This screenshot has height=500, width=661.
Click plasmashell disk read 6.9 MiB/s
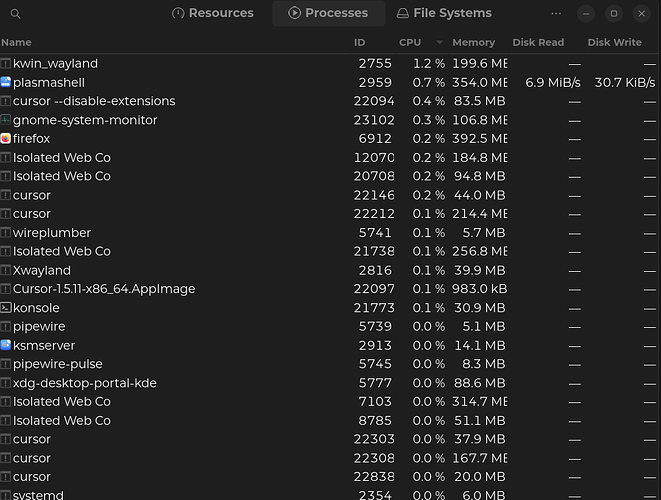553,83
